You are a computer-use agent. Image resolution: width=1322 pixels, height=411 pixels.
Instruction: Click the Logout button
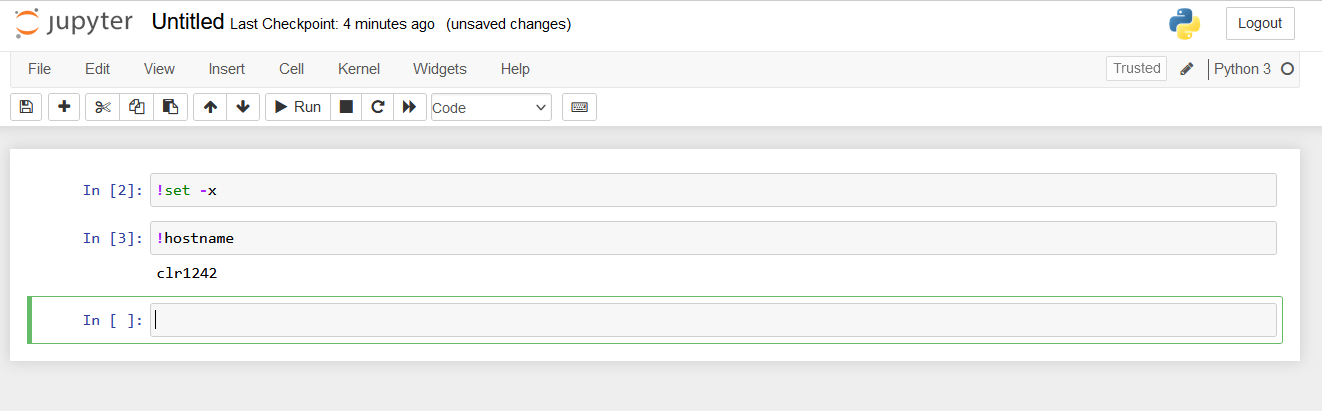(x=1260, y=23)
